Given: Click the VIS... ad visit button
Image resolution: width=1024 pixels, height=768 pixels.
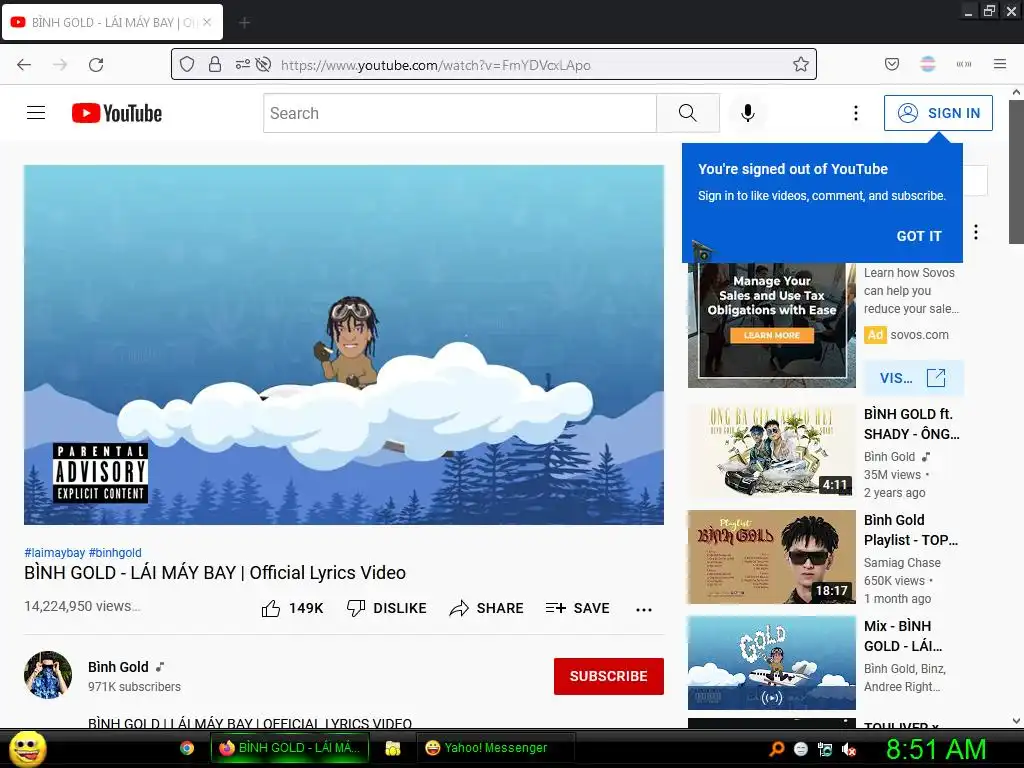Looking at the screenshot, I should point(914,378).
